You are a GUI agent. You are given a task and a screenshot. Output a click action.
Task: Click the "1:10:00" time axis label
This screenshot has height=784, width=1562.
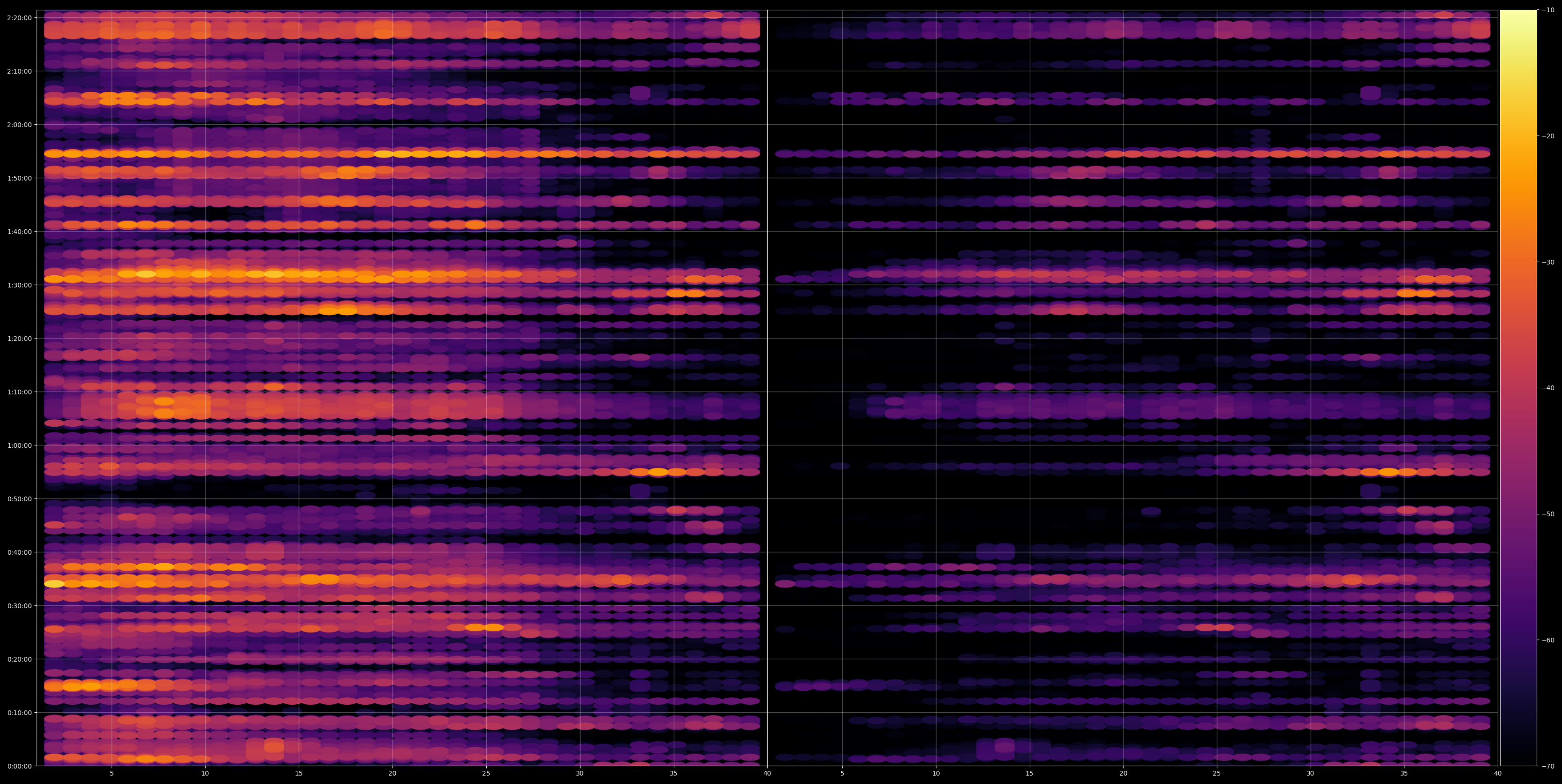(19, 392)
